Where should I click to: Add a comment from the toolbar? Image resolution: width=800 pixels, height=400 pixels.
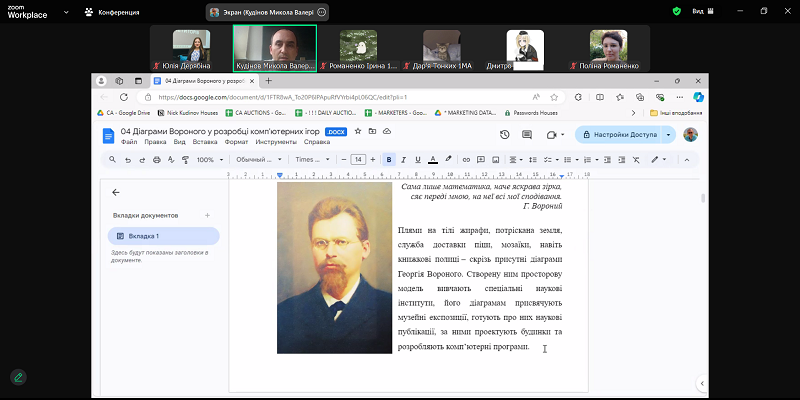(481, 160)
